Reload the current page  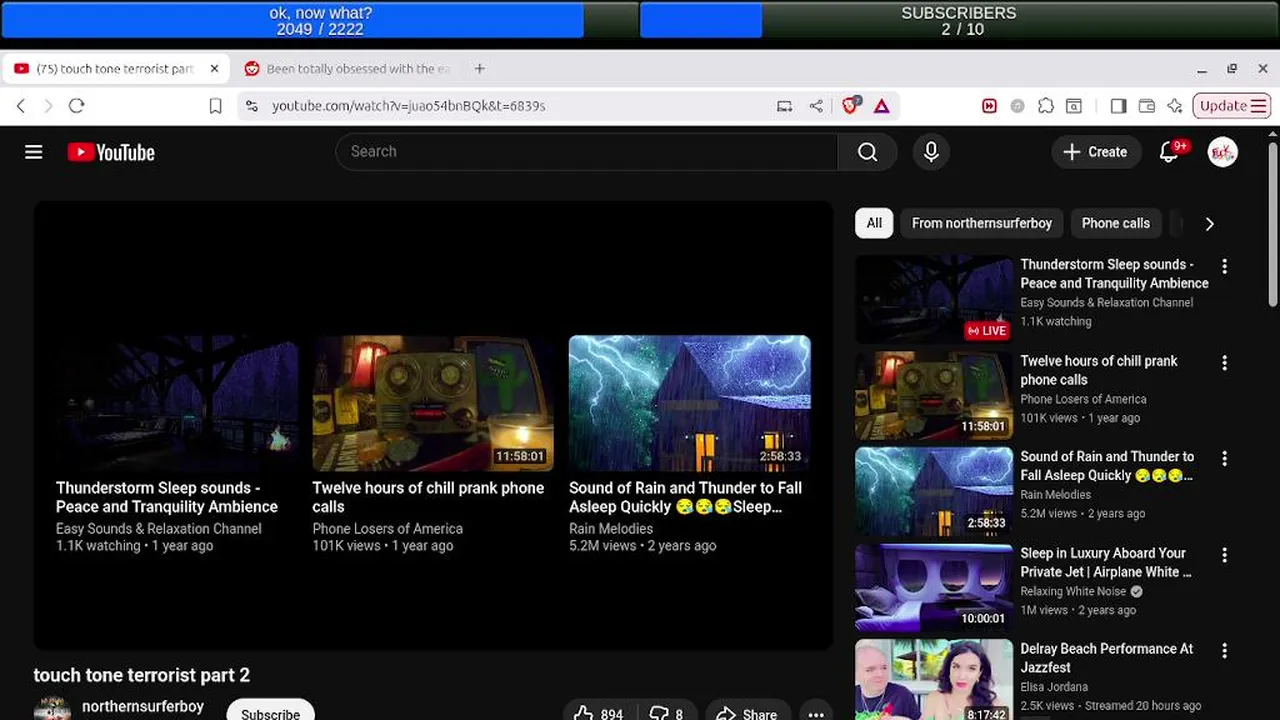(x=76, y=106)
